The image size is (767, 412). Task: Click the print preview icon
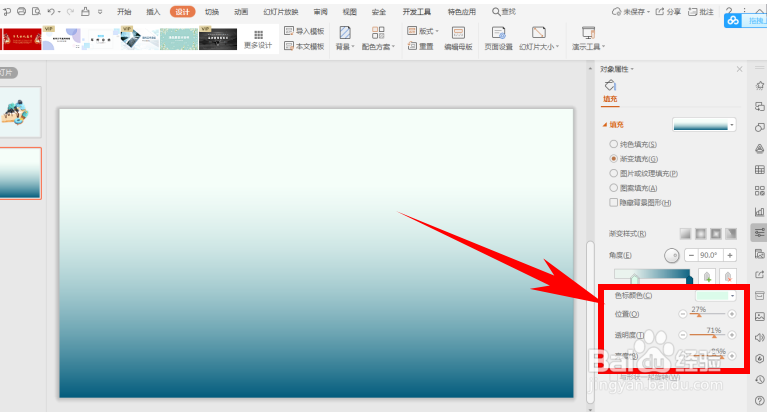point(36,11)
